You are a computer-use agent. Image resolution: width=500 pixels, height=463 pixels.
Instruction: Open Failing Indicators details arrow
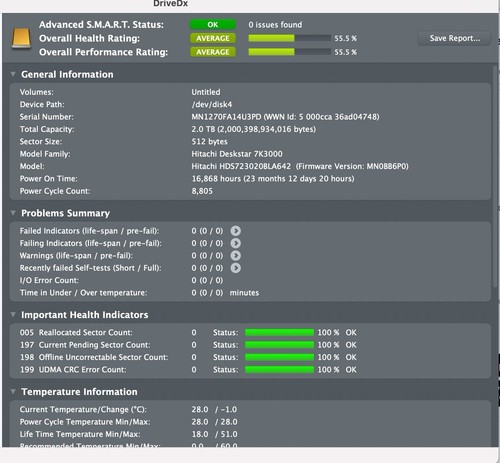point(236,243)
